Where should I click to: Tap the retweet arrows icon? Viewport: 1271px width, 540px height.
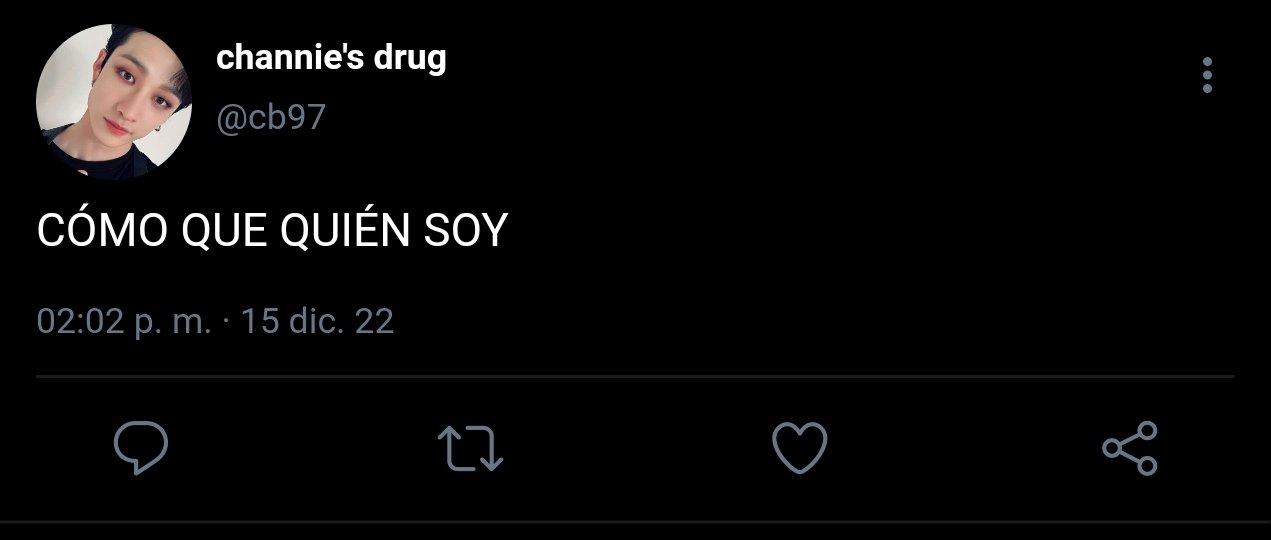click(471, 448)
